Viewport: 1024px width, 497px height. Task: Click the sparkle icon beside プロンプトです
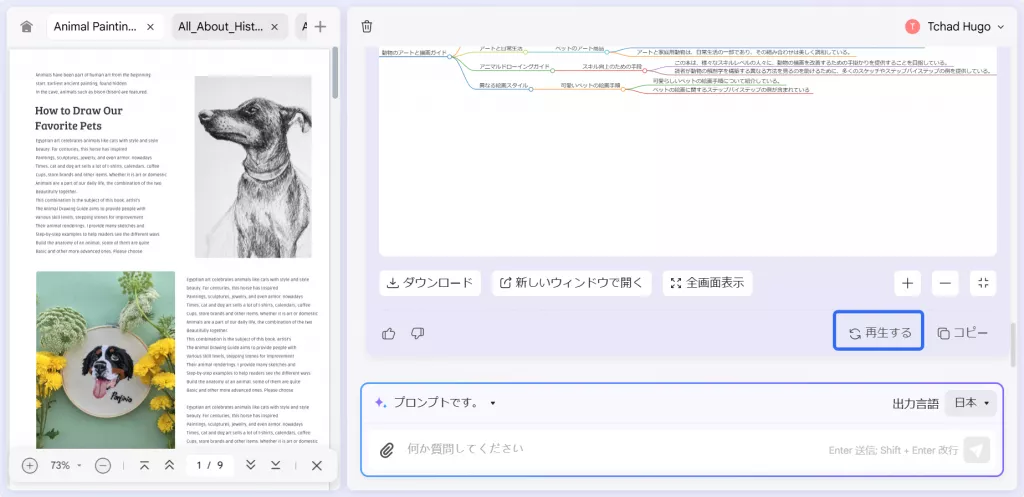click(380, 403)
